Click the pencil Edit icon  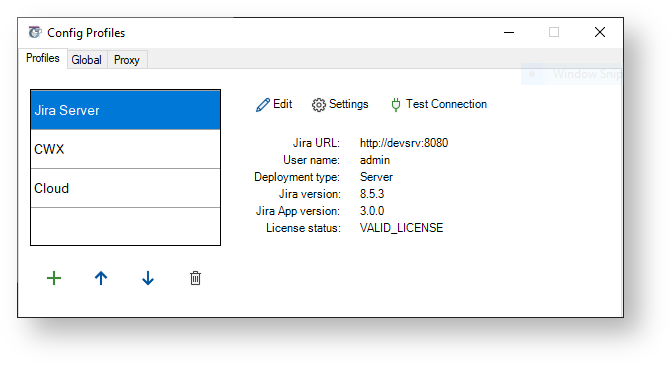coord(262,105)
